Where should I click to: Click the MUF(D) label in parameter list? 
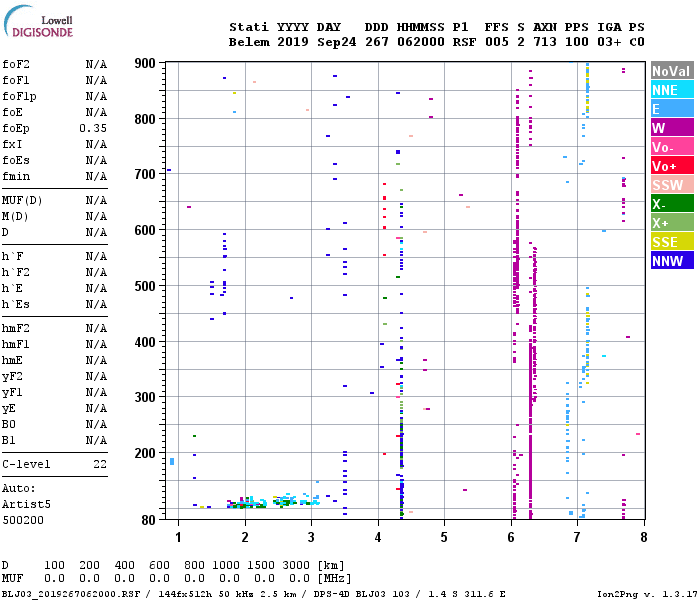pyautogui.click(x=22, y=200)
